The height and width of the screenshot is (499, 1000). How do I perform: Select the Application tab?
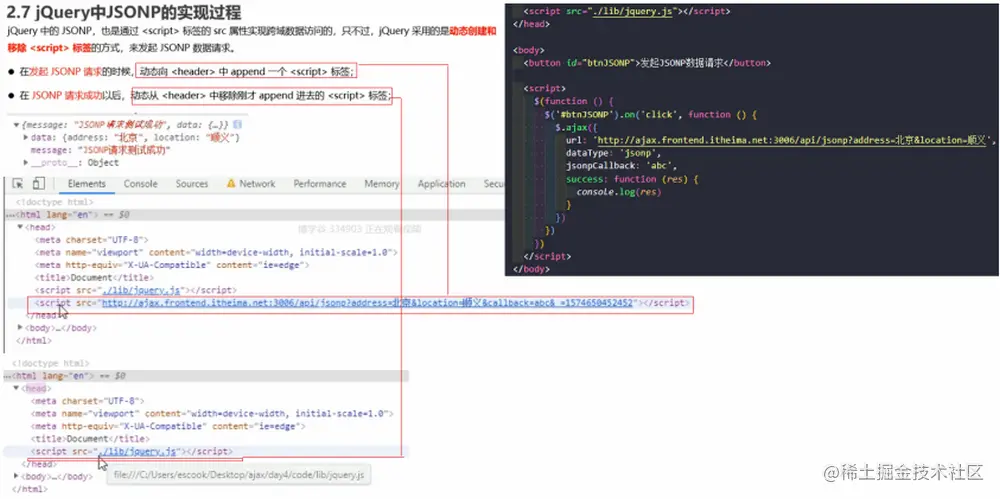(x=441, y=184)
